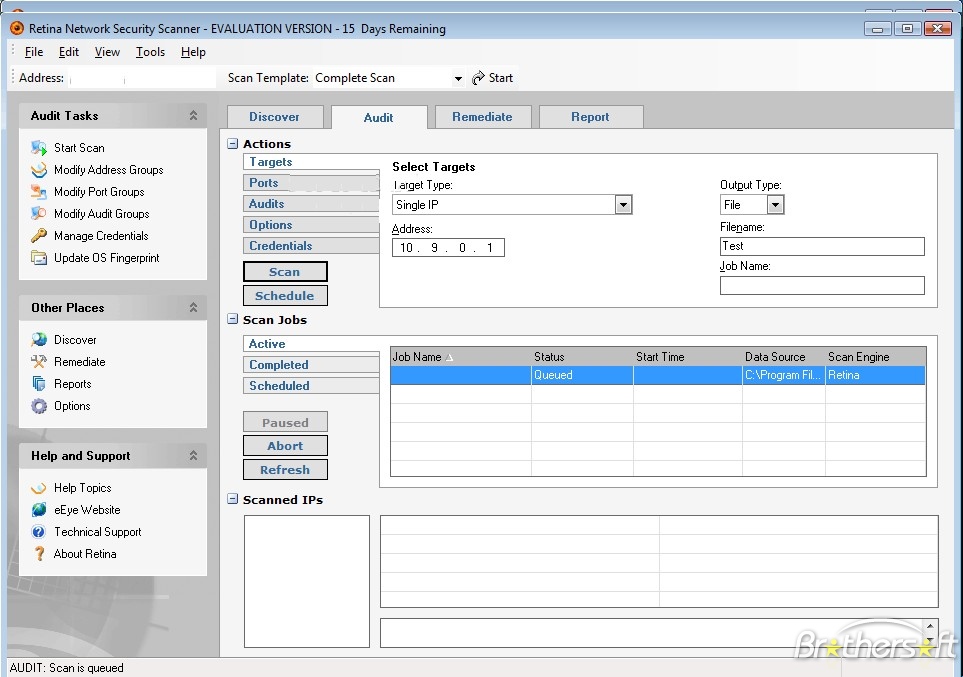Click the Options gear icon in Other Places
Viewport: 963px width, 677px height.
click(39, 406)
